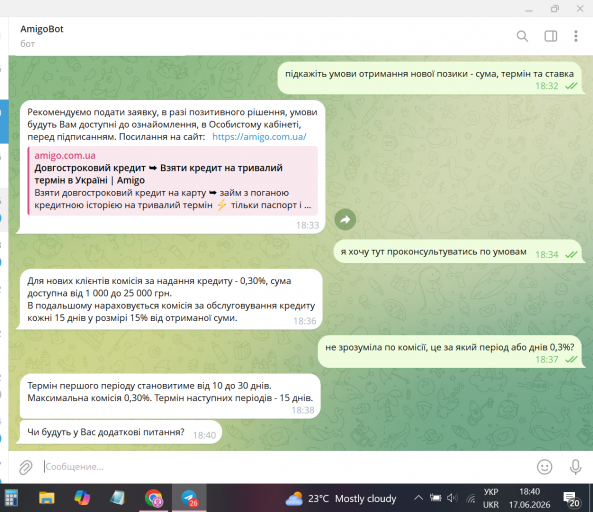Toggle the right sidebar panel icon

pyautogui.click(x=550, y=36)
